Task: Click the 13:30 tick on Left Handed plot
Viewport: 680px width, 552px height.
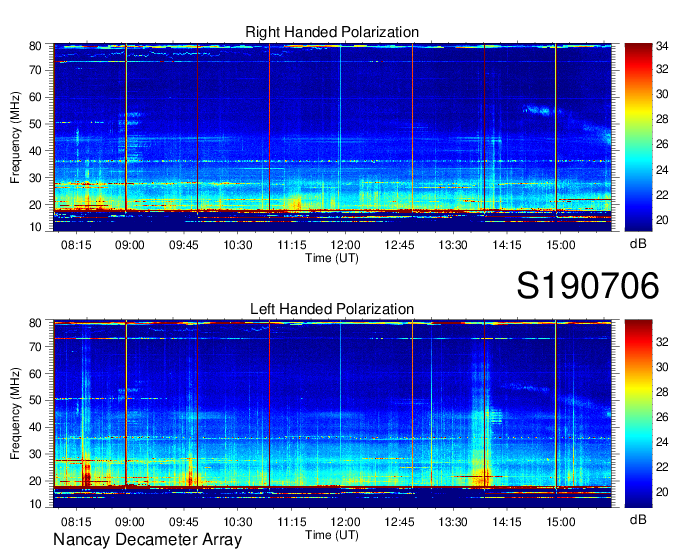Action: pyautogui.click(x=453, y=522)
